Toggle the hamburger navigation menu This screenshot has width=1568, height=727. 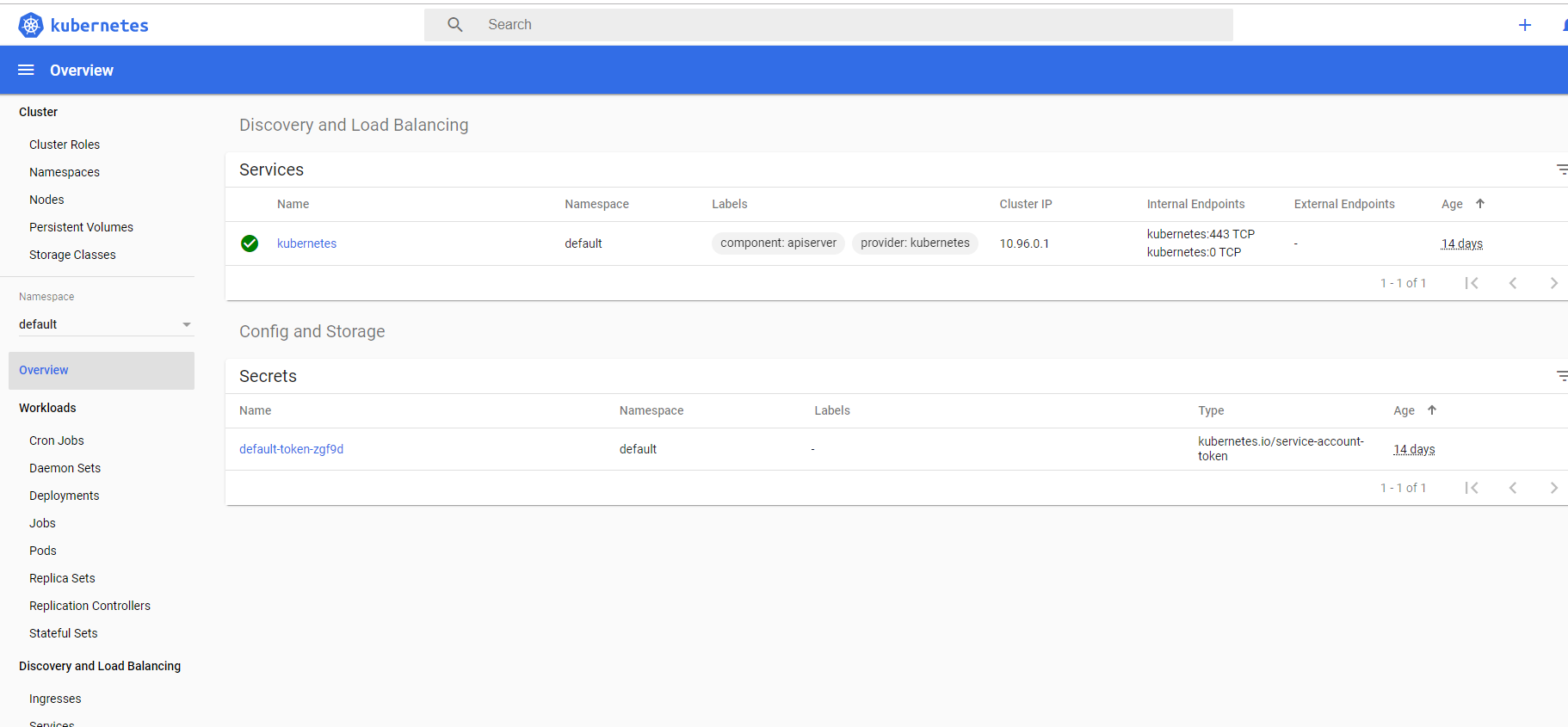26,70
